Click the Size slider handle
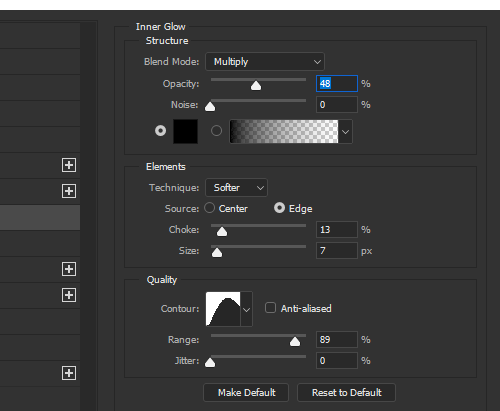Image resolution: width=500 pixels, height=411 pixels. pos(217,253)
